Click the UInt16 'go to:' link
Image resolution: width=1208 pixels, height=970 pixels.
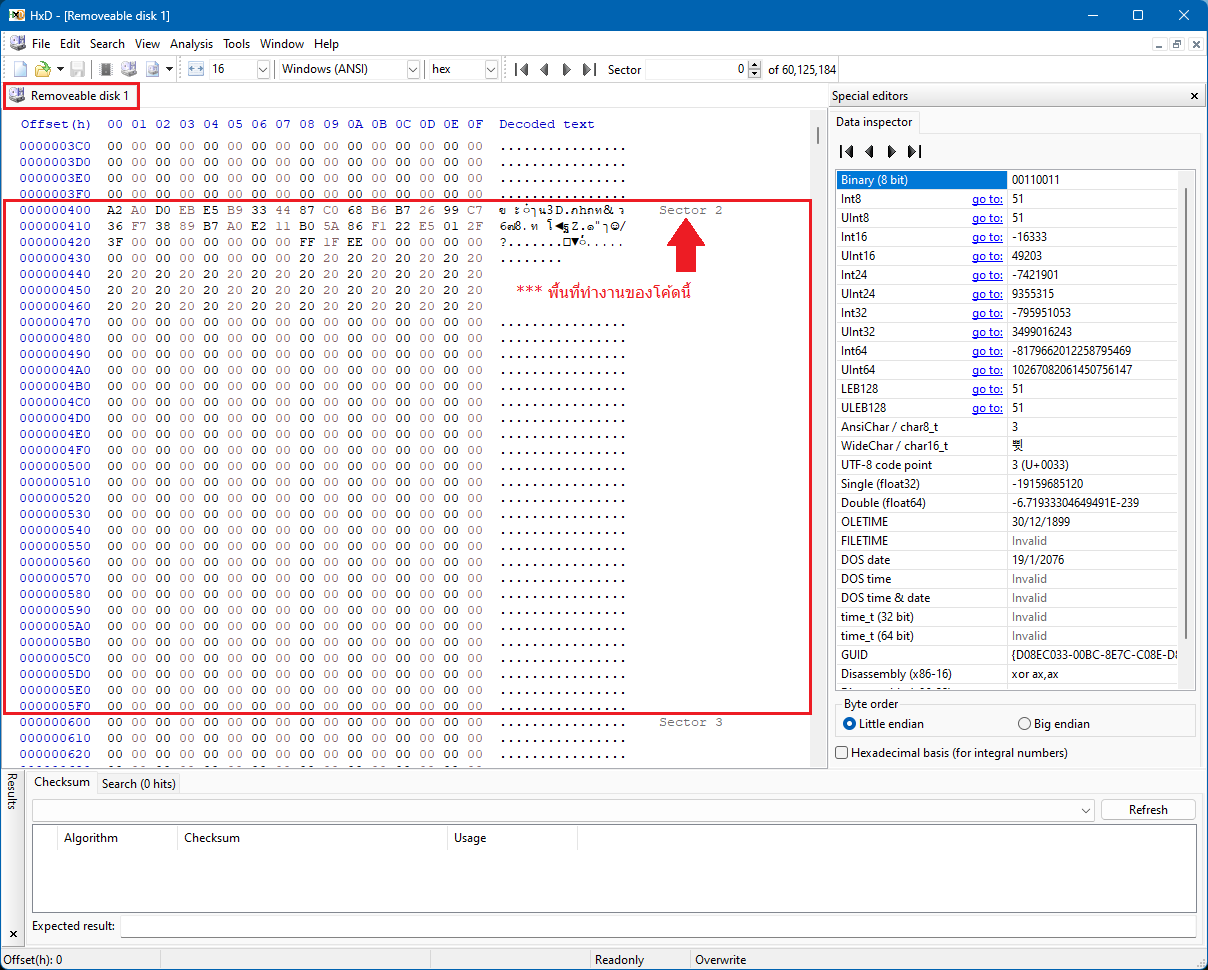point(987,256)
